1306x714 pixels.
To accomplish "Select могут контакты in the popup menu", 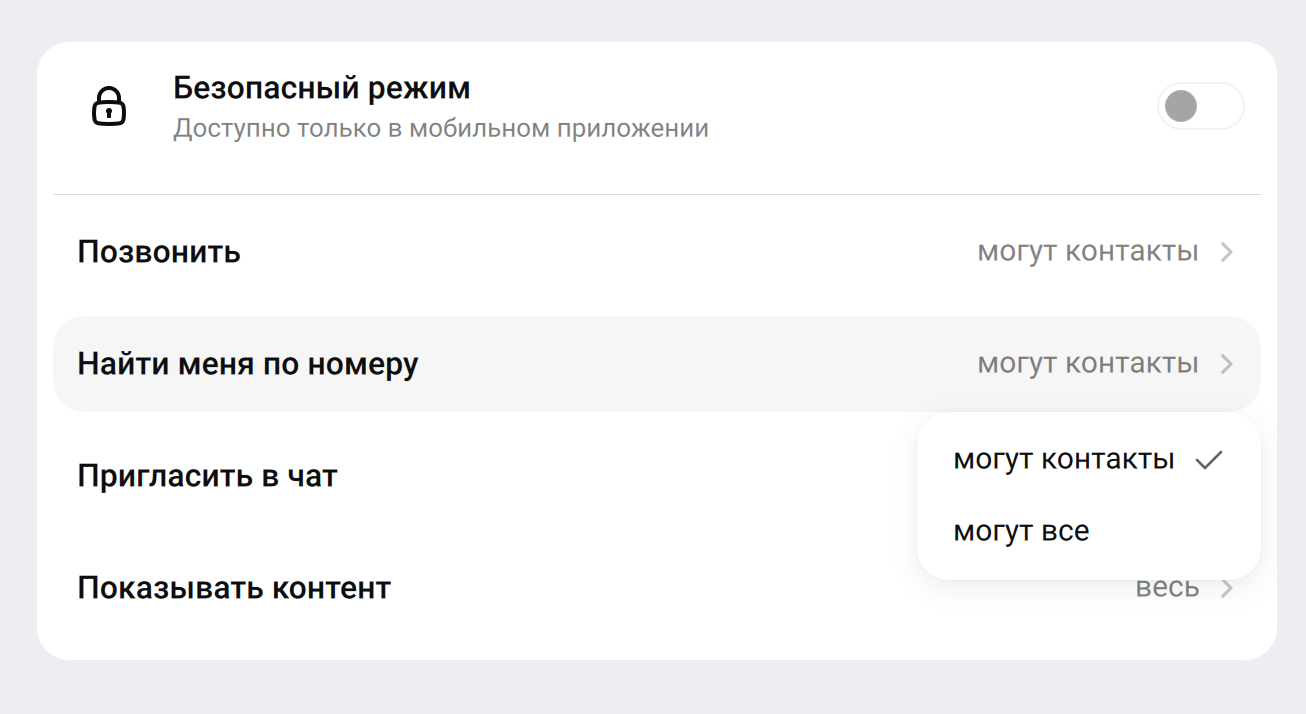I will [1064, 460].
